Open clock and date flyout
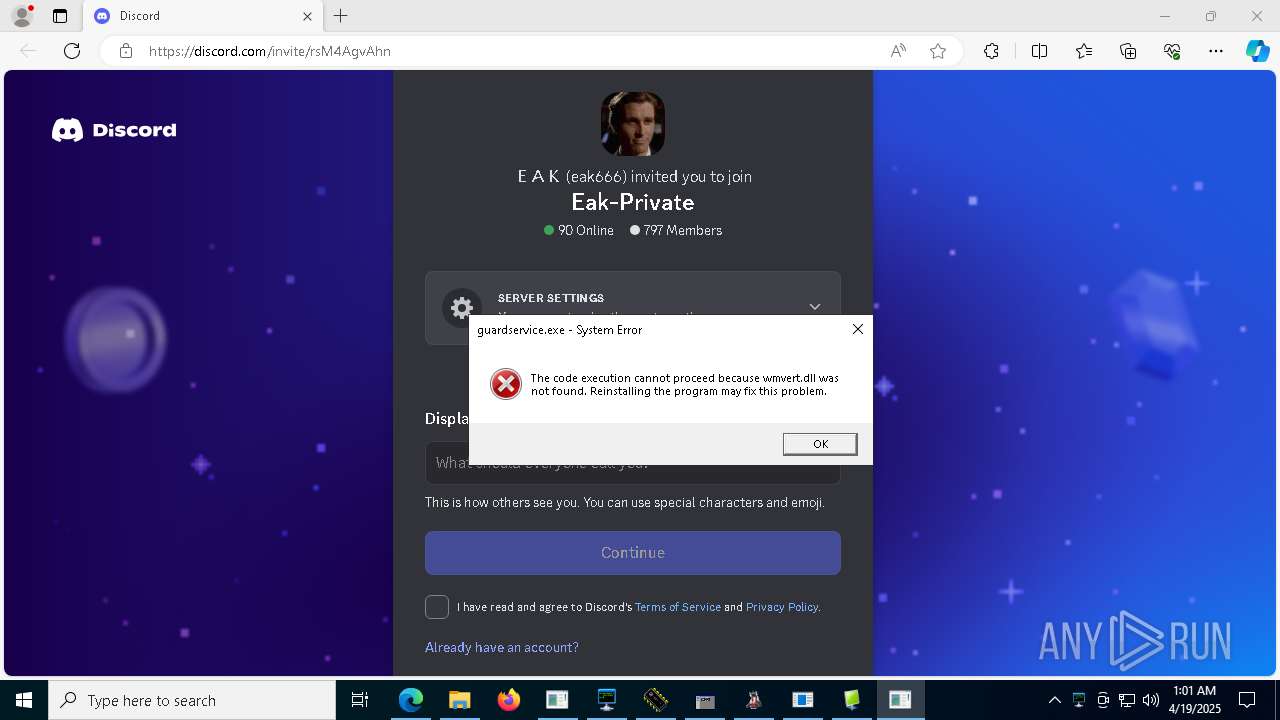 click(1194, 700)
